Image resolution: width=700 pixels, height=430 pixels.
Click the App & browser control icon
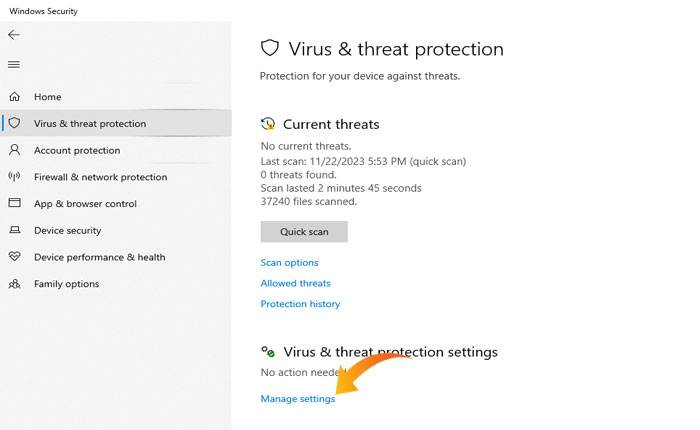15,203
